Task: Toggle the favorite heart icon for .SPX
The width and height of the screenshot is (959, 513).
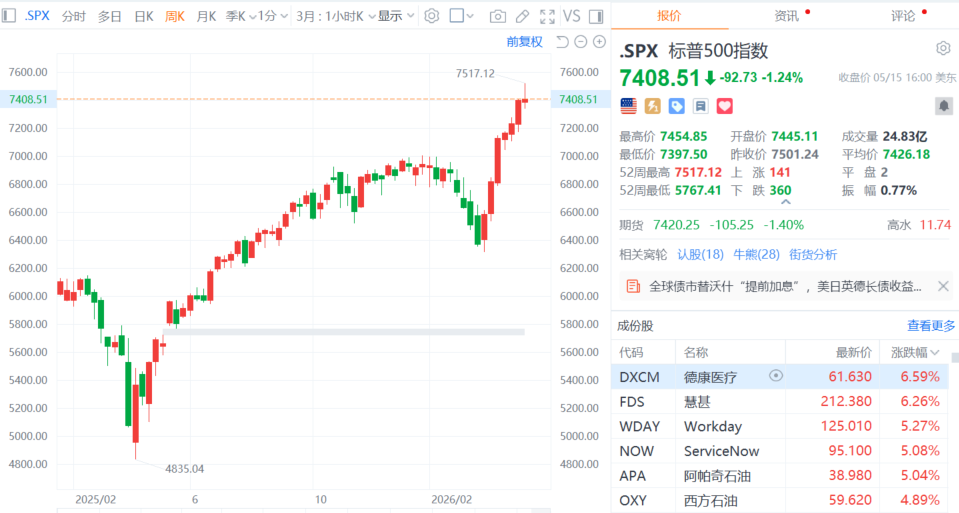Action: pos(724,106)
